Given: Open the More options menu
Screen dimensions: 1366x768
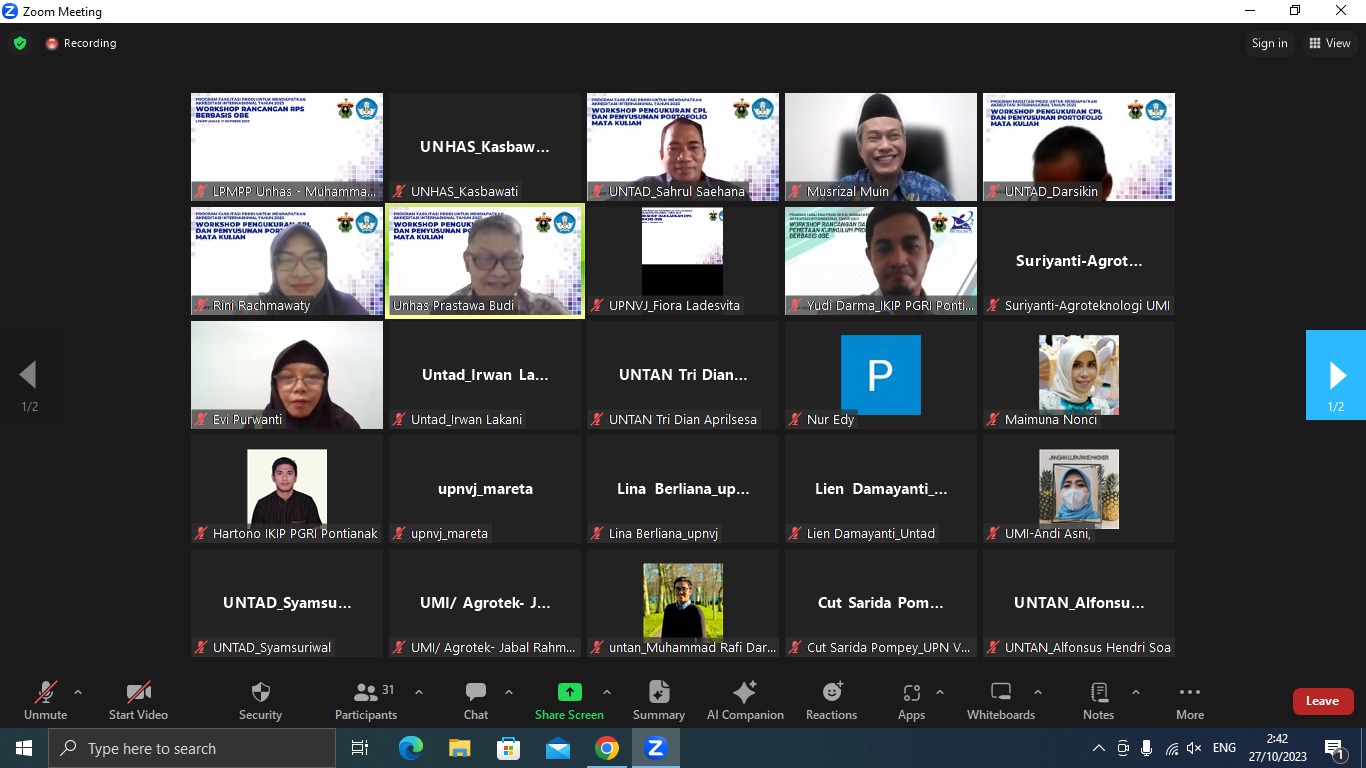Looking at the screenshot, I should point(1189,700).
